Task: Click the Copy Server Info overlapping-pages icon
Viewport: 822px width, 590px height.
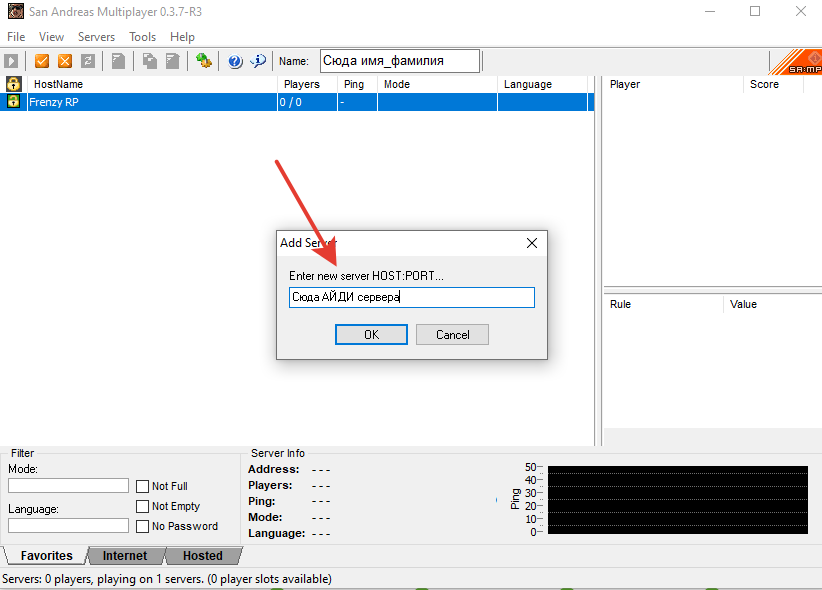Action: [x=150, y=61]
